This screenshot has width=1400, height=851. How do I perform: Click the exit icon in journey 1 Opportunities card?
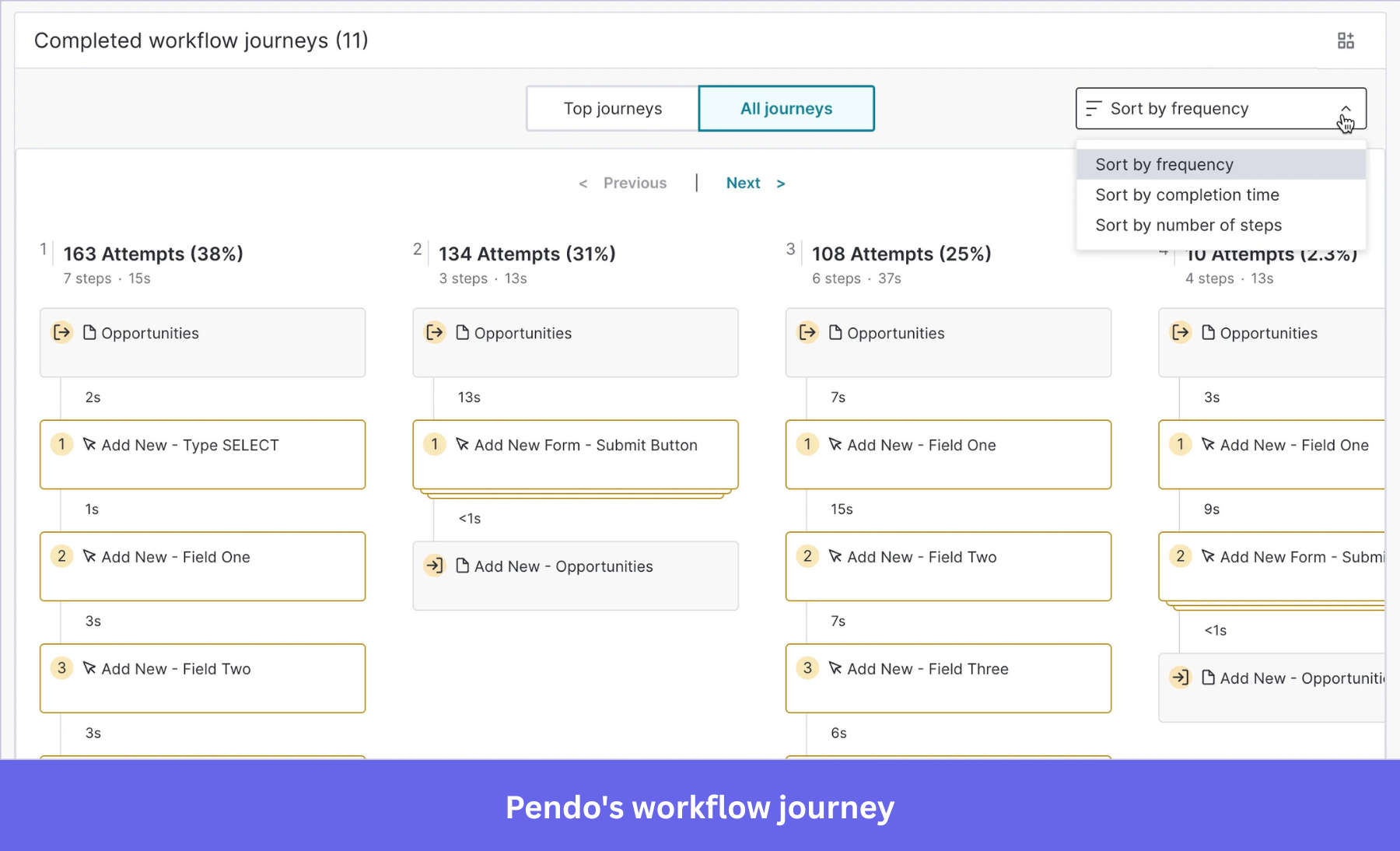click(x=61, y=333)
